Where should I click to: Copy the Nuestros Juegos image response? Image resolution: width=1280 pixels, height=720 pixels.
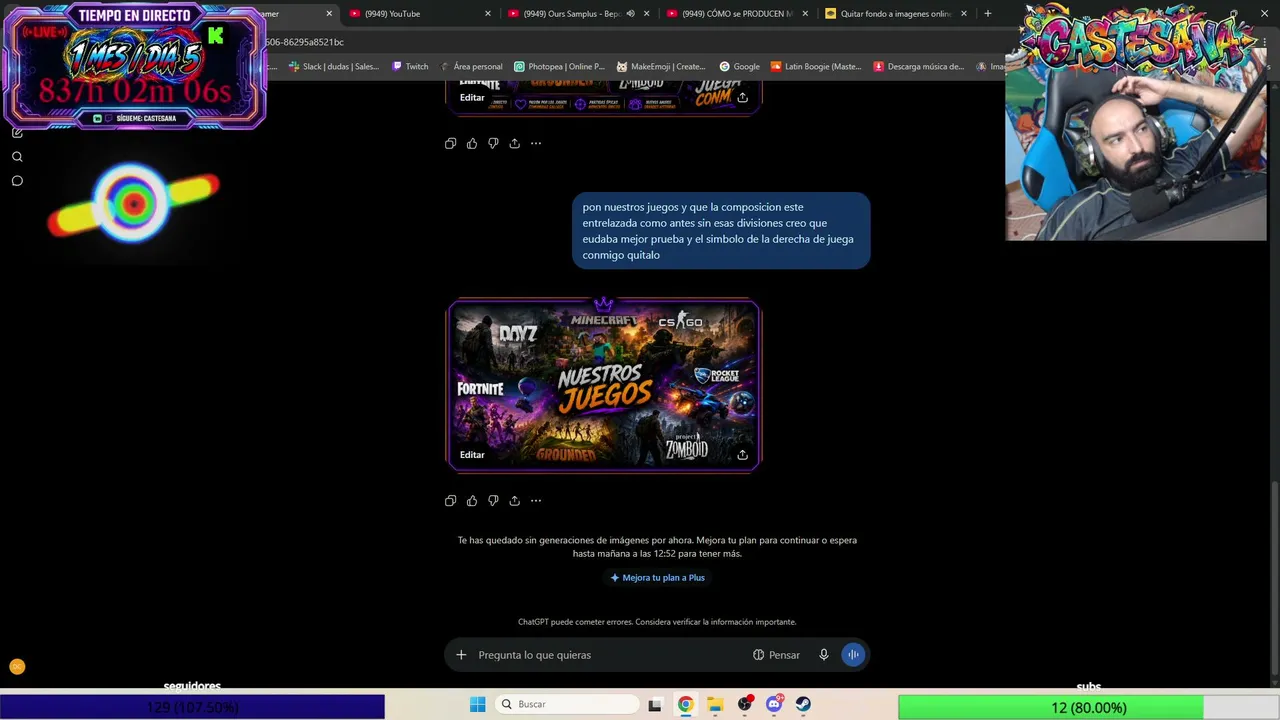(x=450, y=500)
